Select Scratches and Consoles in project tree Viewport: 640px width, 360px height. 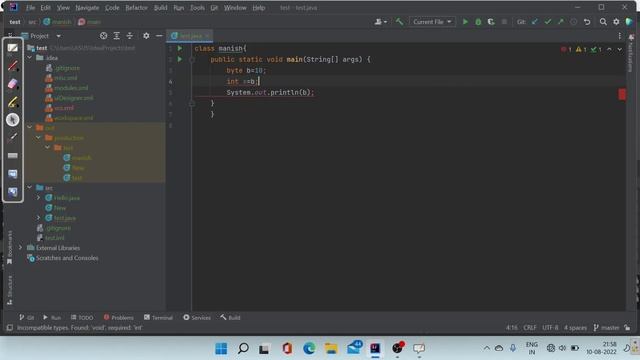[62, 258]
